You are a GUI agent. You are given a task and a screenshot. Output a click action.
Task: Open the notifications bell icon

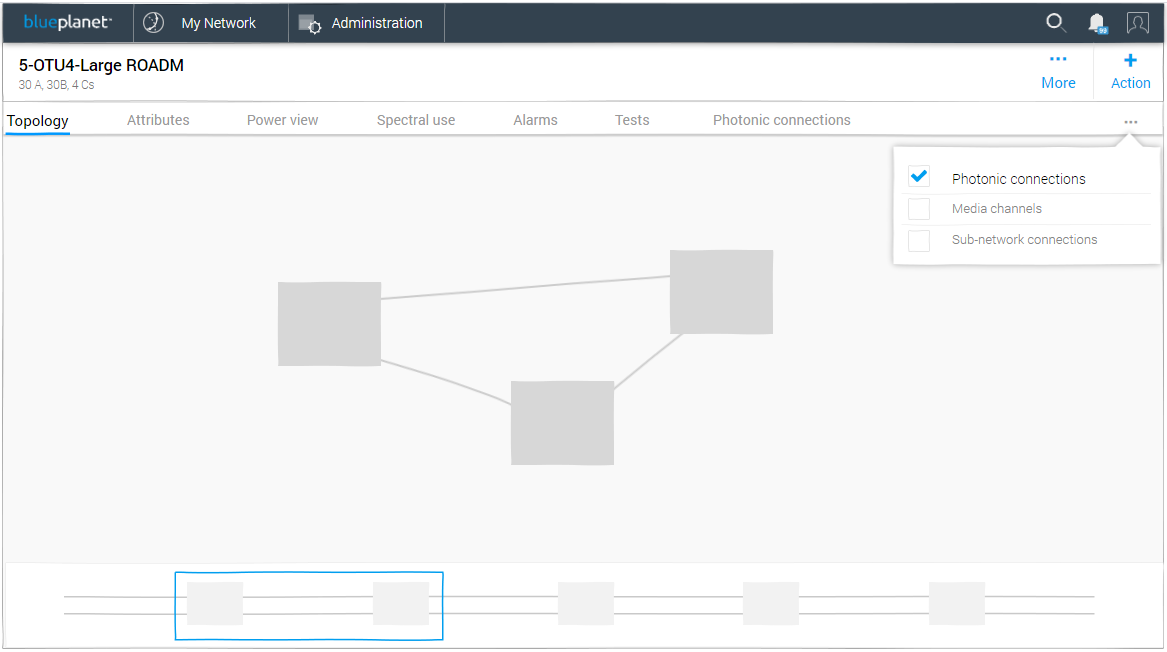click(1097, 23)
